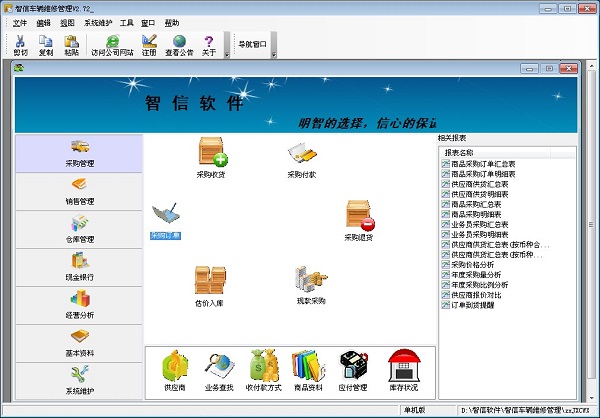Open report 商品采购汇总表

tap(471, 204)
